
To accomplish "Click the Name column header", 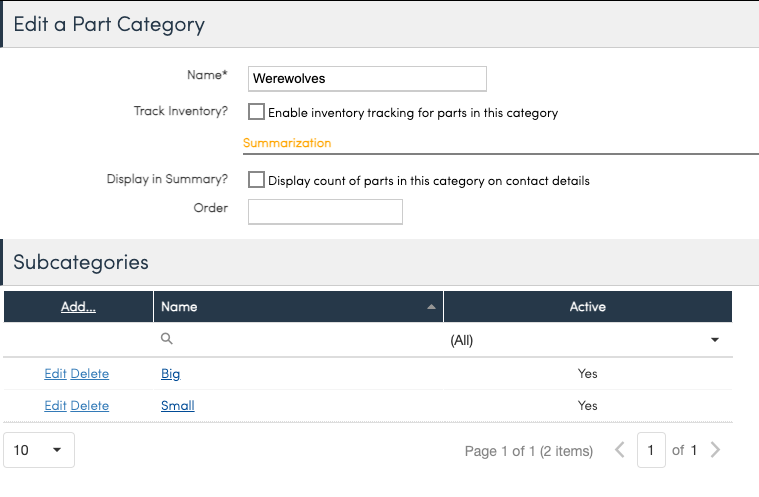I will click(x=180, y=307).
